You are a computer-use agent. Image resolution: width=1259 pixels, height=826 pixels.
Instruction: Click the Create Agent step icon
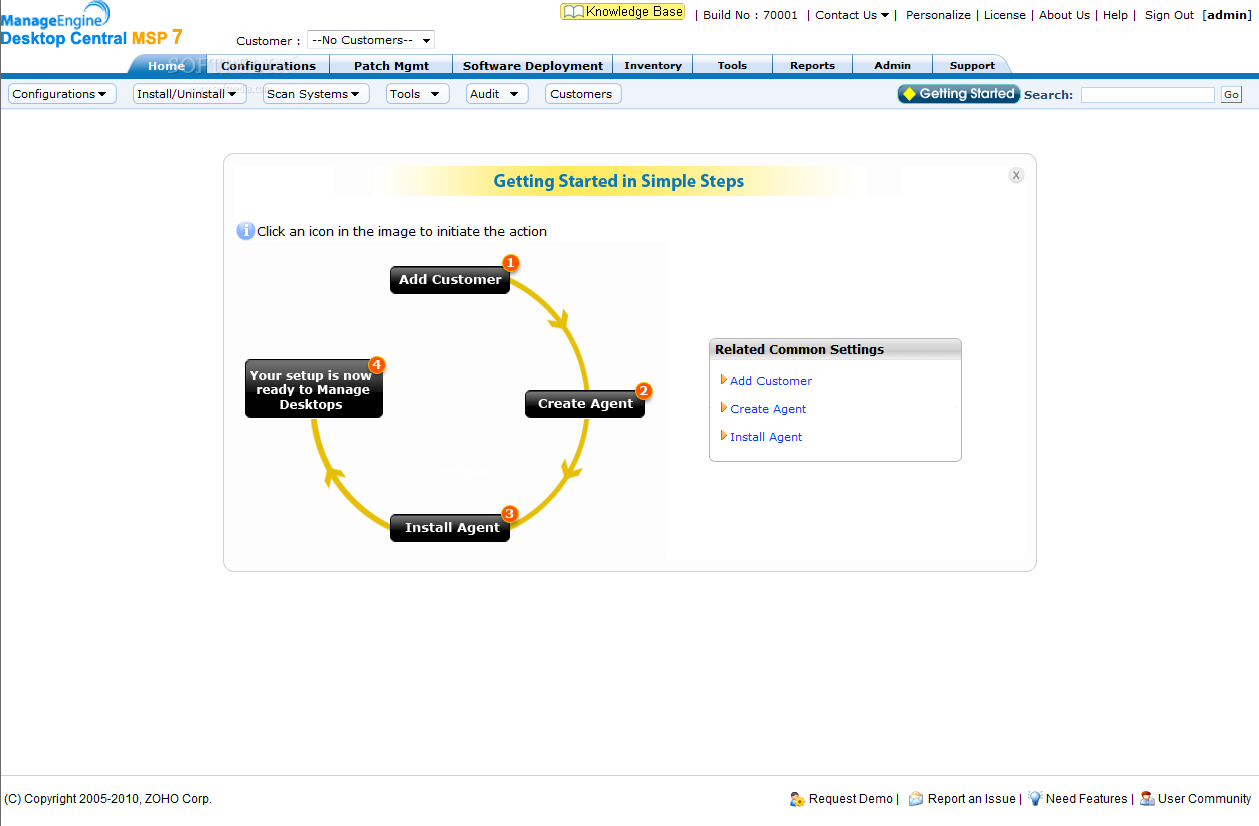585,404
